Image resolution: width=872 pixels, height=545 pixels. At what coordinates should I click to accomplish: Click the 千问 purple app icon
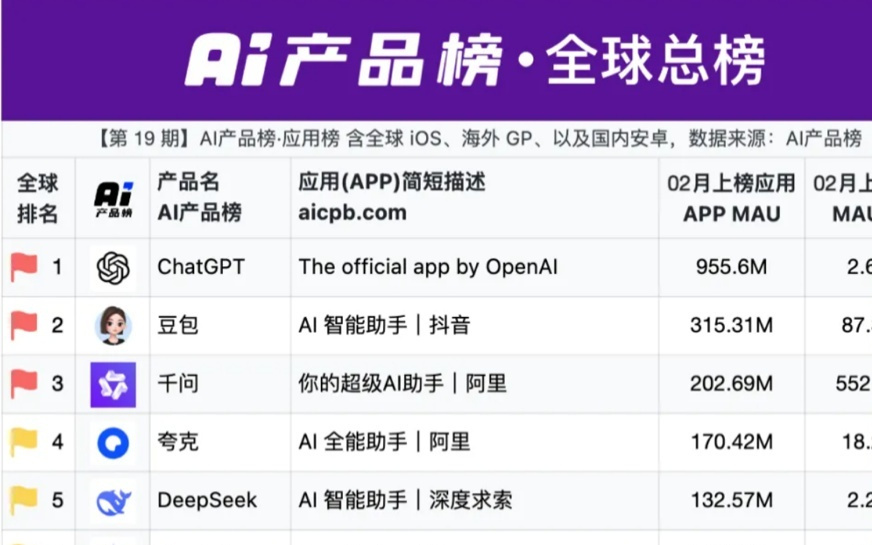(113, 384)
